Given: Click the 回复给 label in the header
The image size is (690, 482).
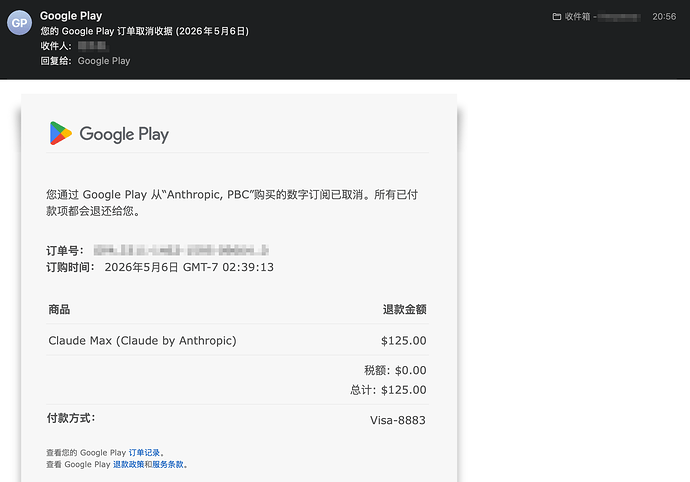Looking at the screenshot, I should click(56, 61).
